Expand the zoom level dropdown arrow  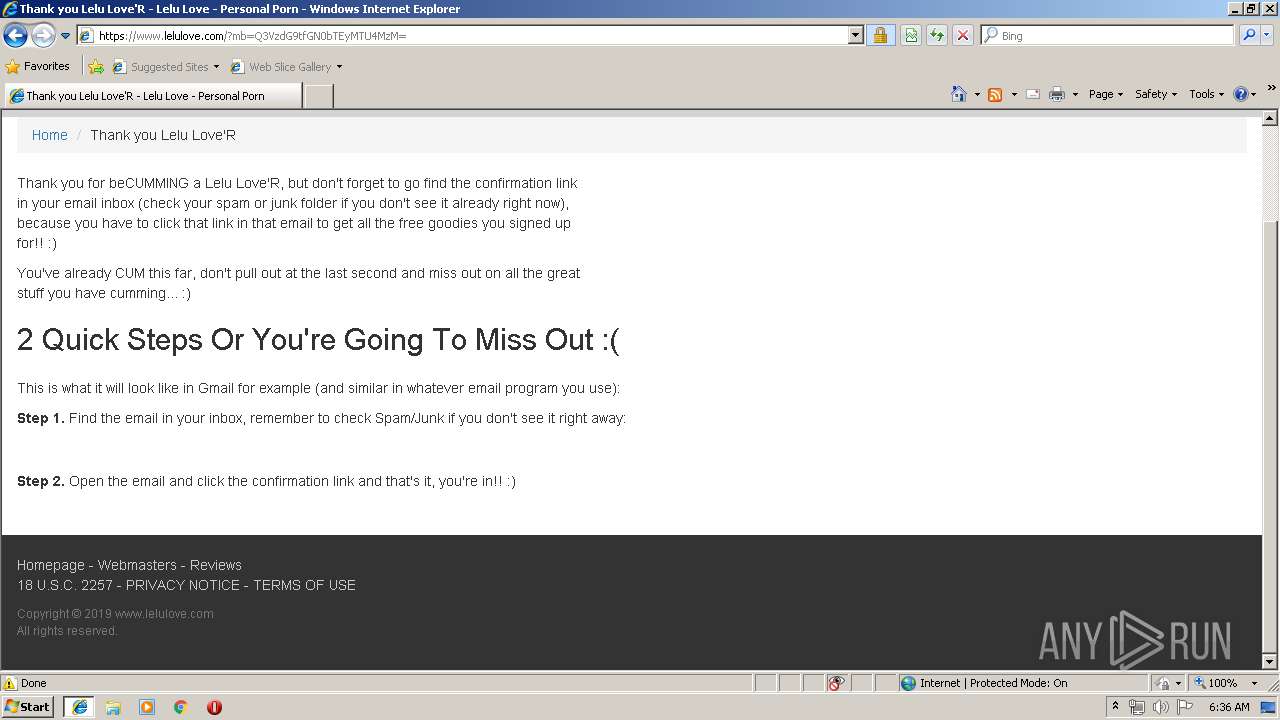coord(1254,683)
